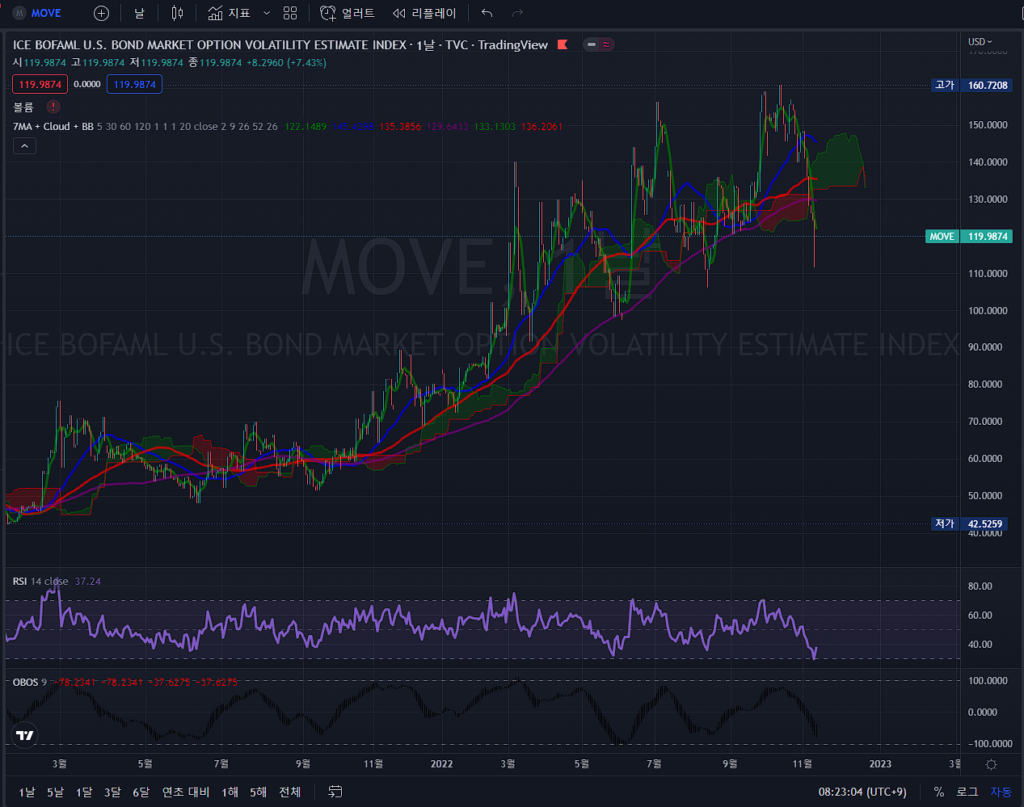Toggle 자동 auto scale mode
This screenshot has width=1024, height=807.
pos(1001,792)
